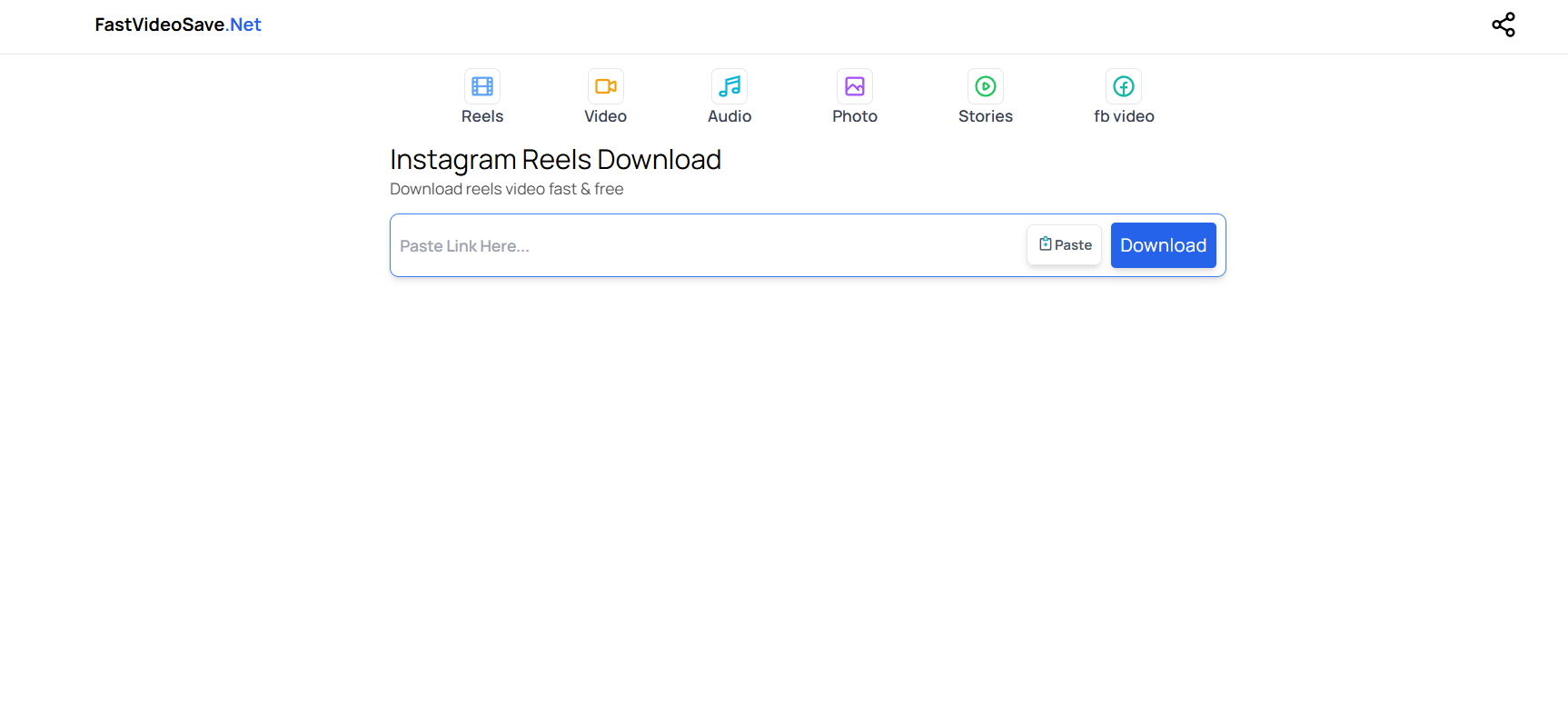The height and width of the screenshot is (704, 1568).
Task: Select the purple Photo image icon
Action: tap(855, 86)
